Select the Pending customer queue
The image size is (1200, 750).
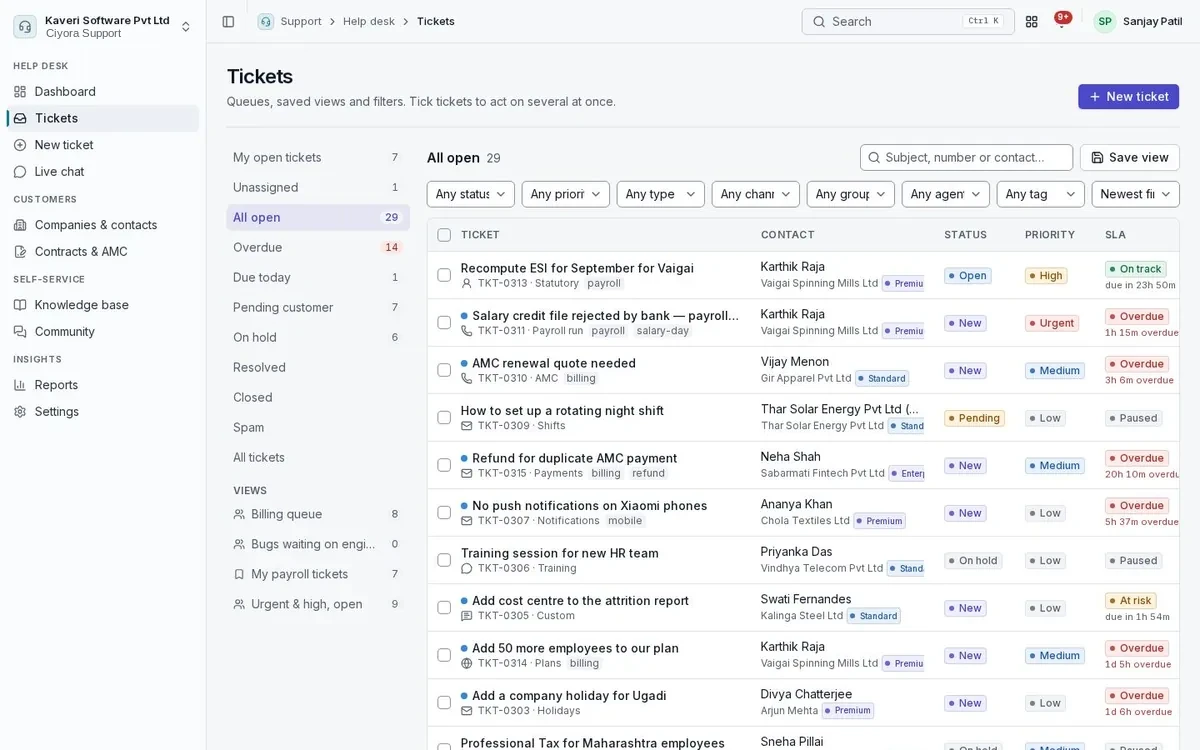318,307
